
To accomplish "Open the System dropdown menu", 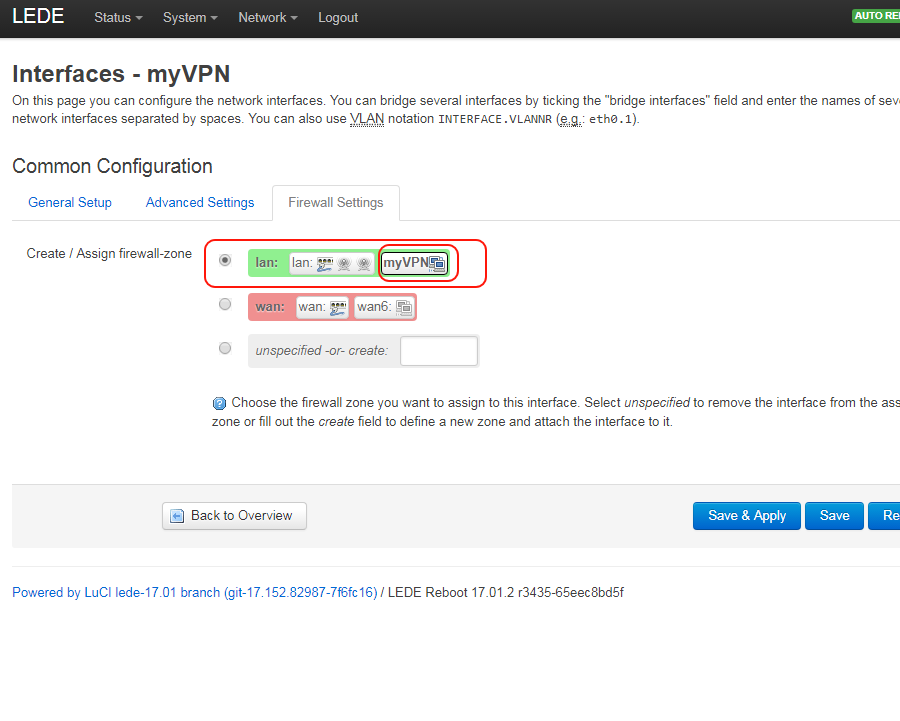I will point(190,18).
